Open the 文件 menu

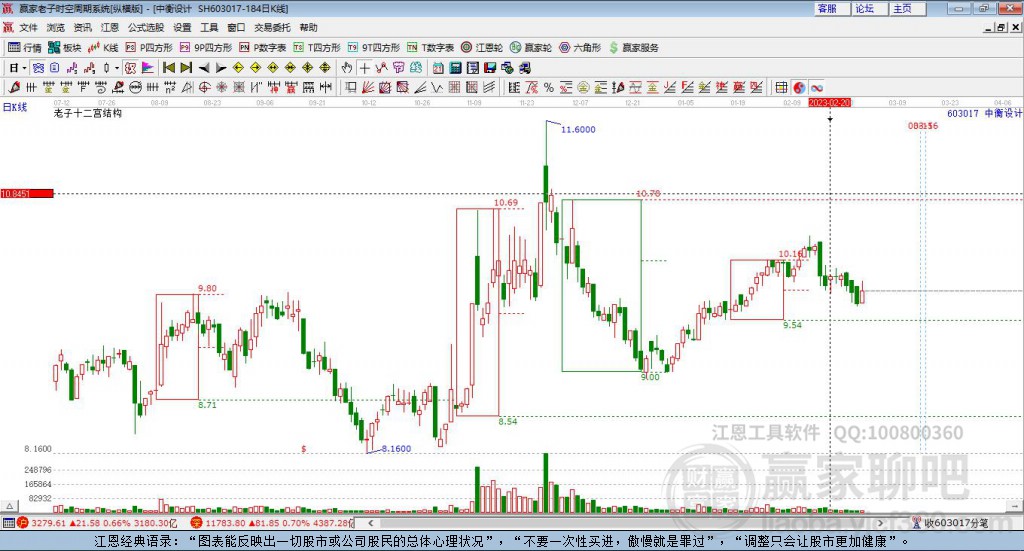pos(29,27)
